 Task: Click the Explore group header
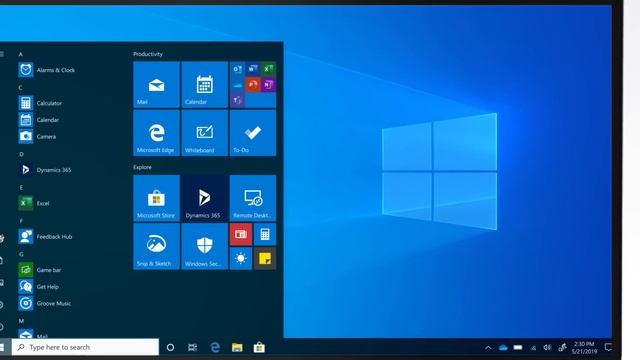pos(142,167)
